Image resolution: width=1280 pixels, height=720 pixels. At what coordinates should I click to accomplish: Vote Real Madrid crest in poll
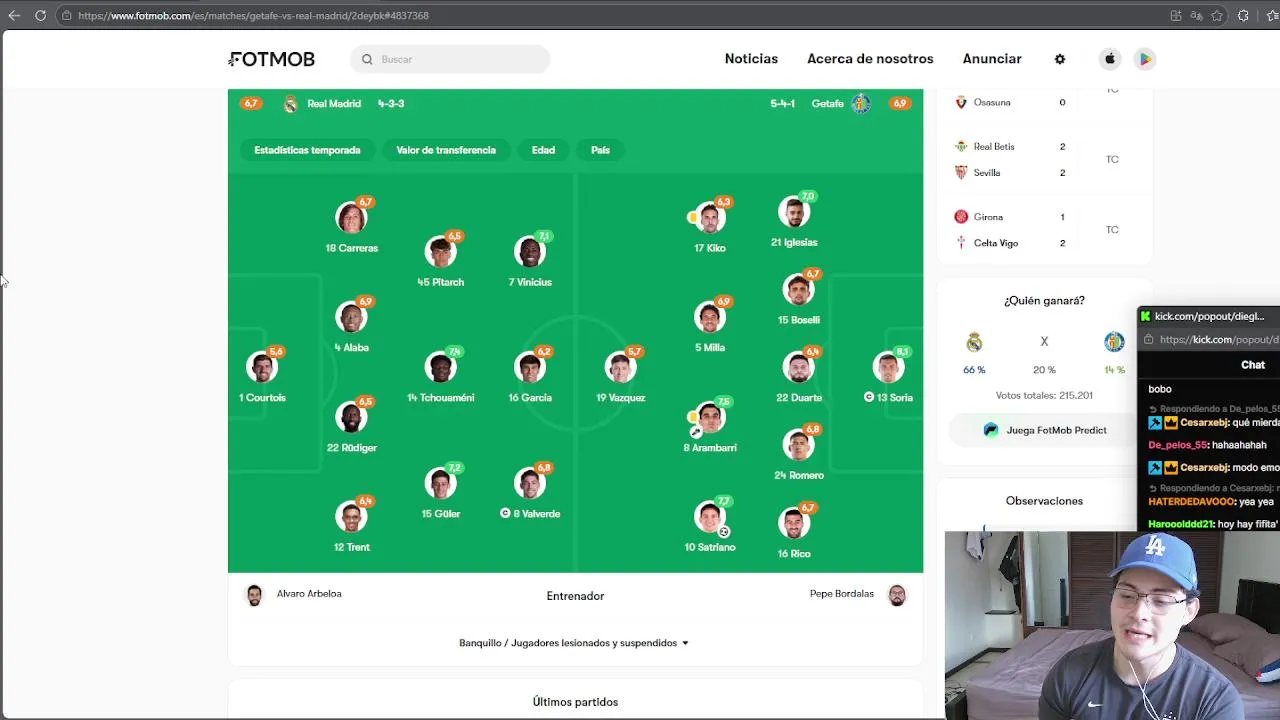coord(974,342)
